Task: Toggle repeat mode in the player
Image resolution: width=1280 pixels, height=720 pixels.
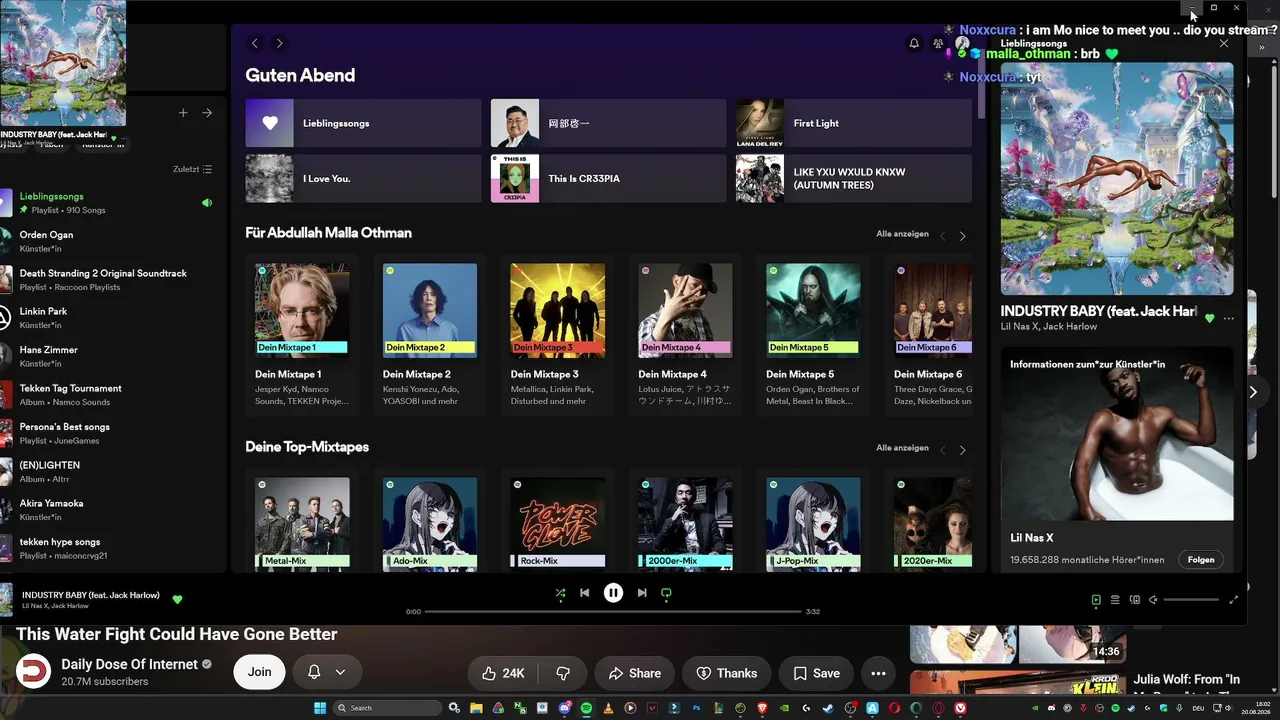Action: 666,593
